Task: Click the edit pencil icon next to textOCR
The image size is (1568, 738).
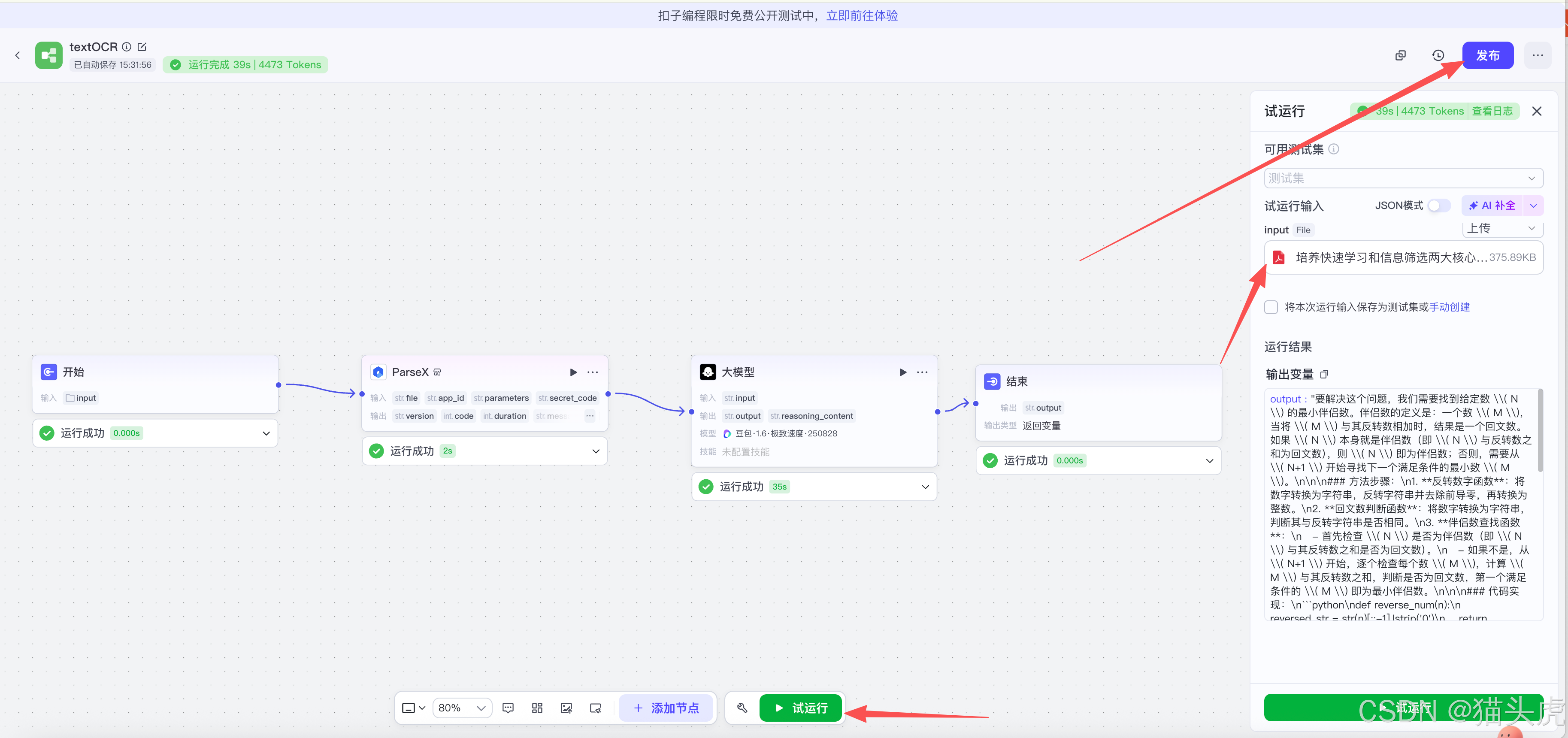Action: [142, 47]
